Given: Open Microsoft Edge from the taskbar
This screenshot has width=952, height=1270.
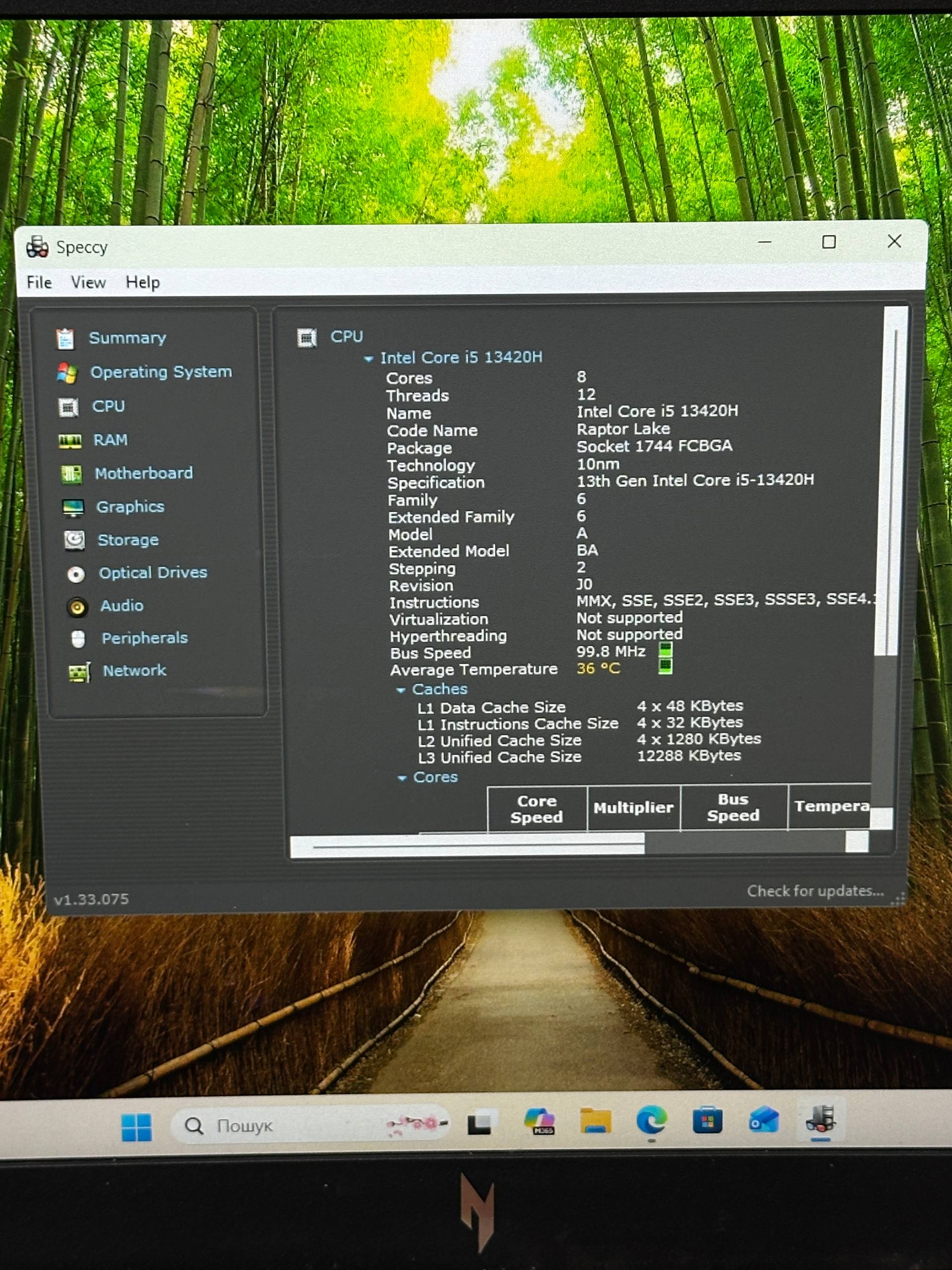Looking at the screenshot, I should click(652, 1120).
